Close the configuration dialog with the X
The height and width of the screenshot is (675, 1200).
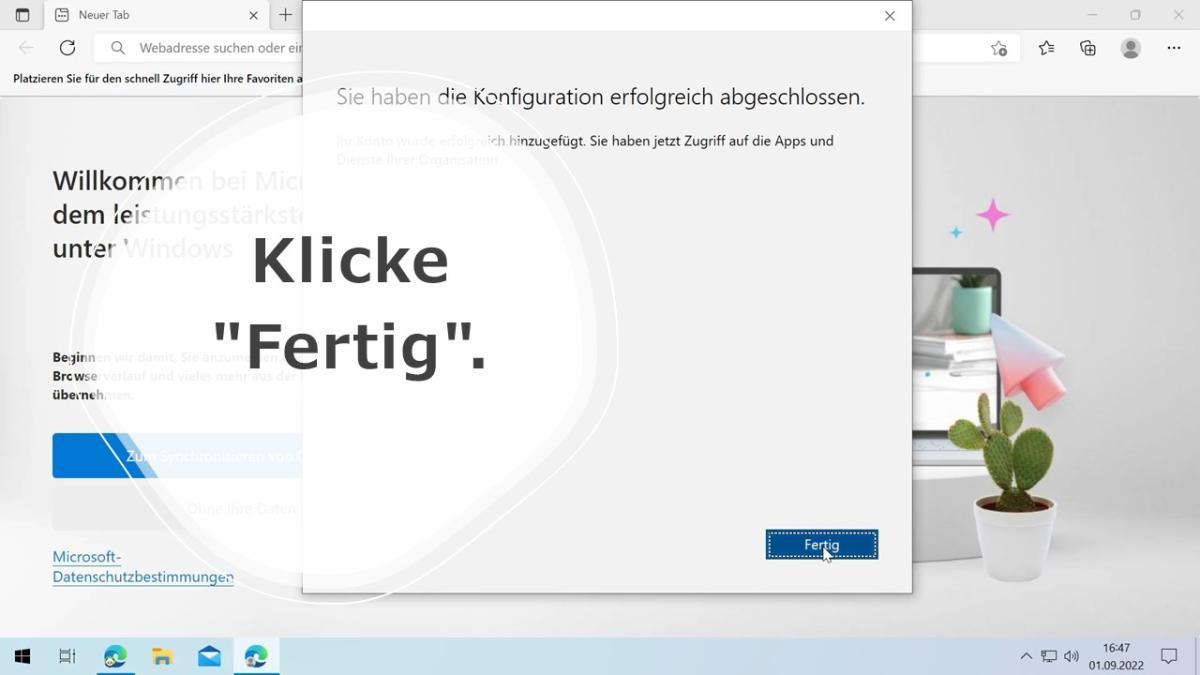[889, 16]
